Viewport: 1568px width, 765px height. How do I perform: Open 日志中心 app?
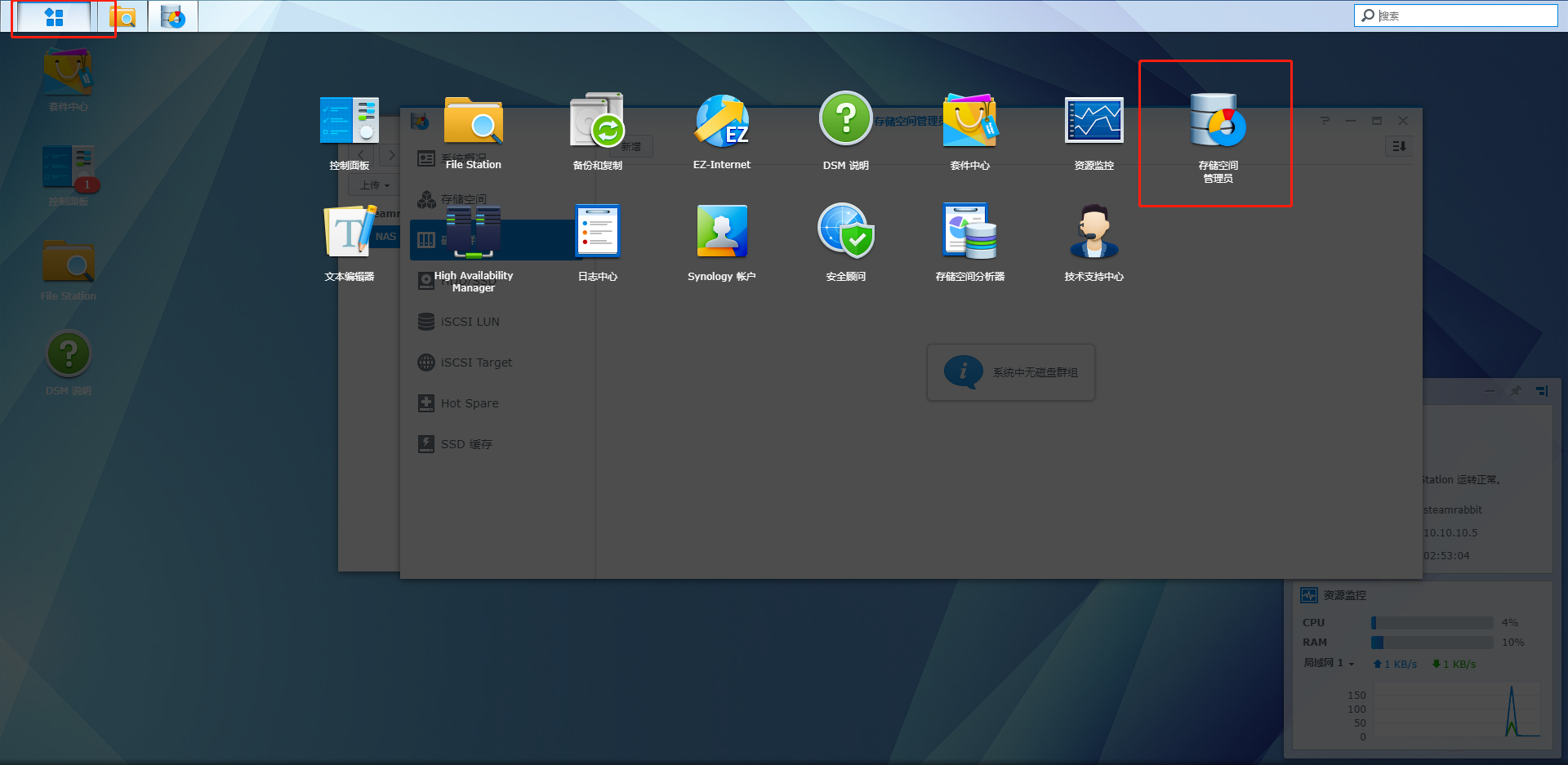click(x=598, y=242)
